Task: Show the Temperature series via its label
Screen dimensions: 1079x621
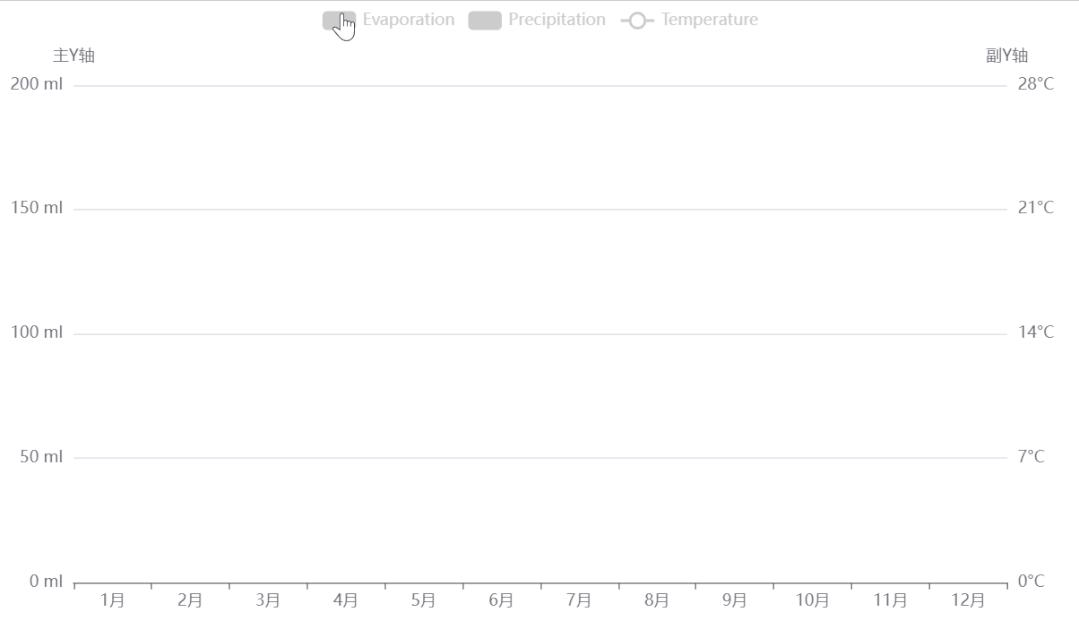Action: tap(709, 20)
